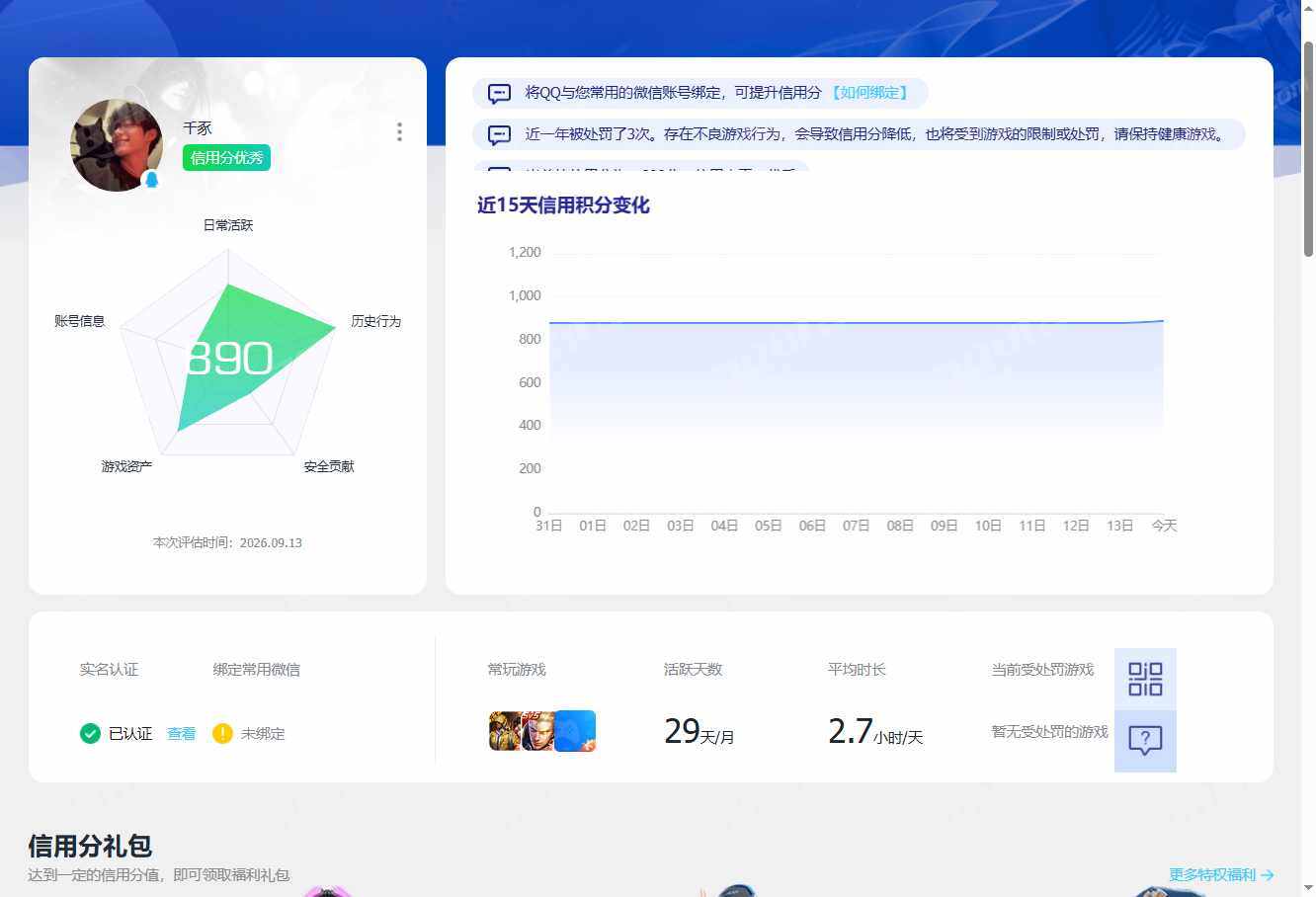Click the green verified check icon

[90, 733]
